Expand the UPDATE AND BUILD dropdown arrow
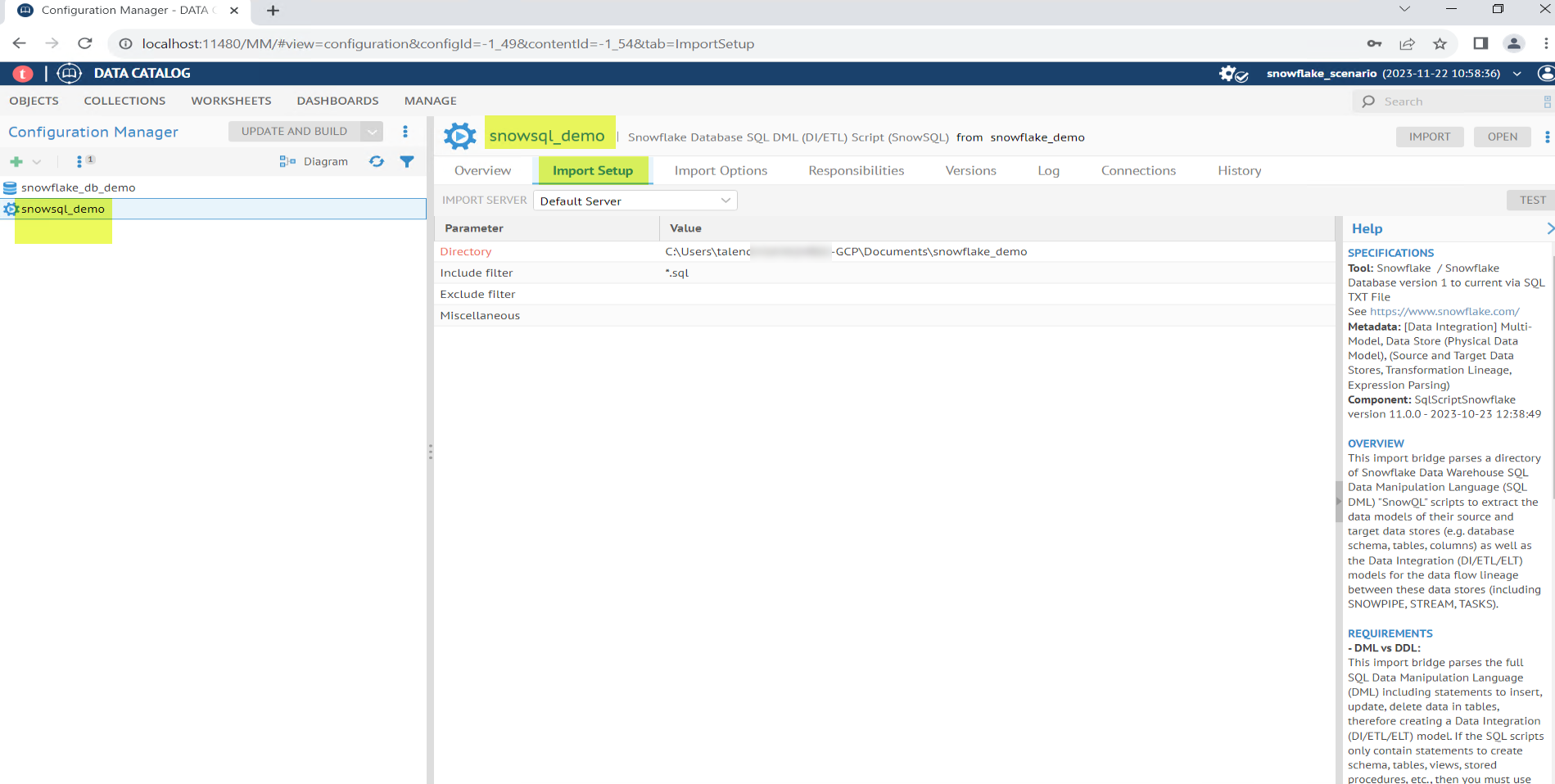1555x784 pixels. tap(373, 132)
